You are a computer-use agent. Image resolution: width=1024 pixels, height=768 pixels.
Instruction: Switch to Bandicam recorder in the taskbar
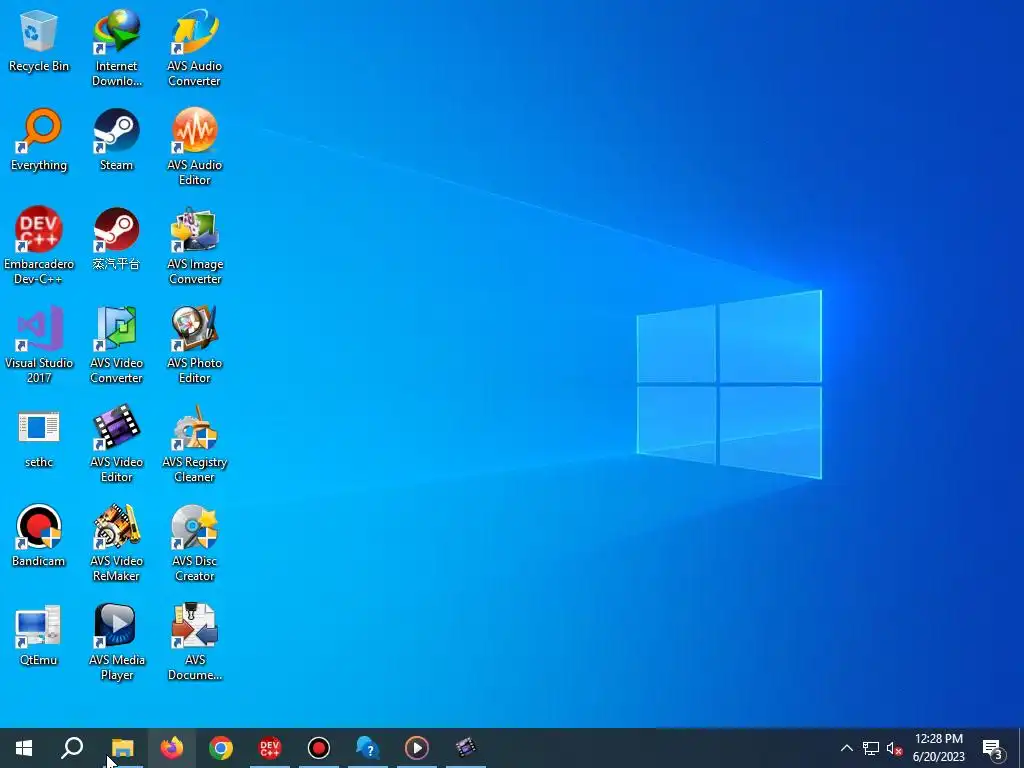(319, 748)
